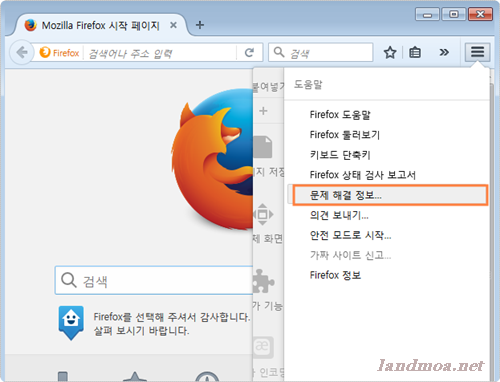Close the Mozilla Firefox start page tab
Viewport: 500px width, 382px height.
tap(173, 25)
